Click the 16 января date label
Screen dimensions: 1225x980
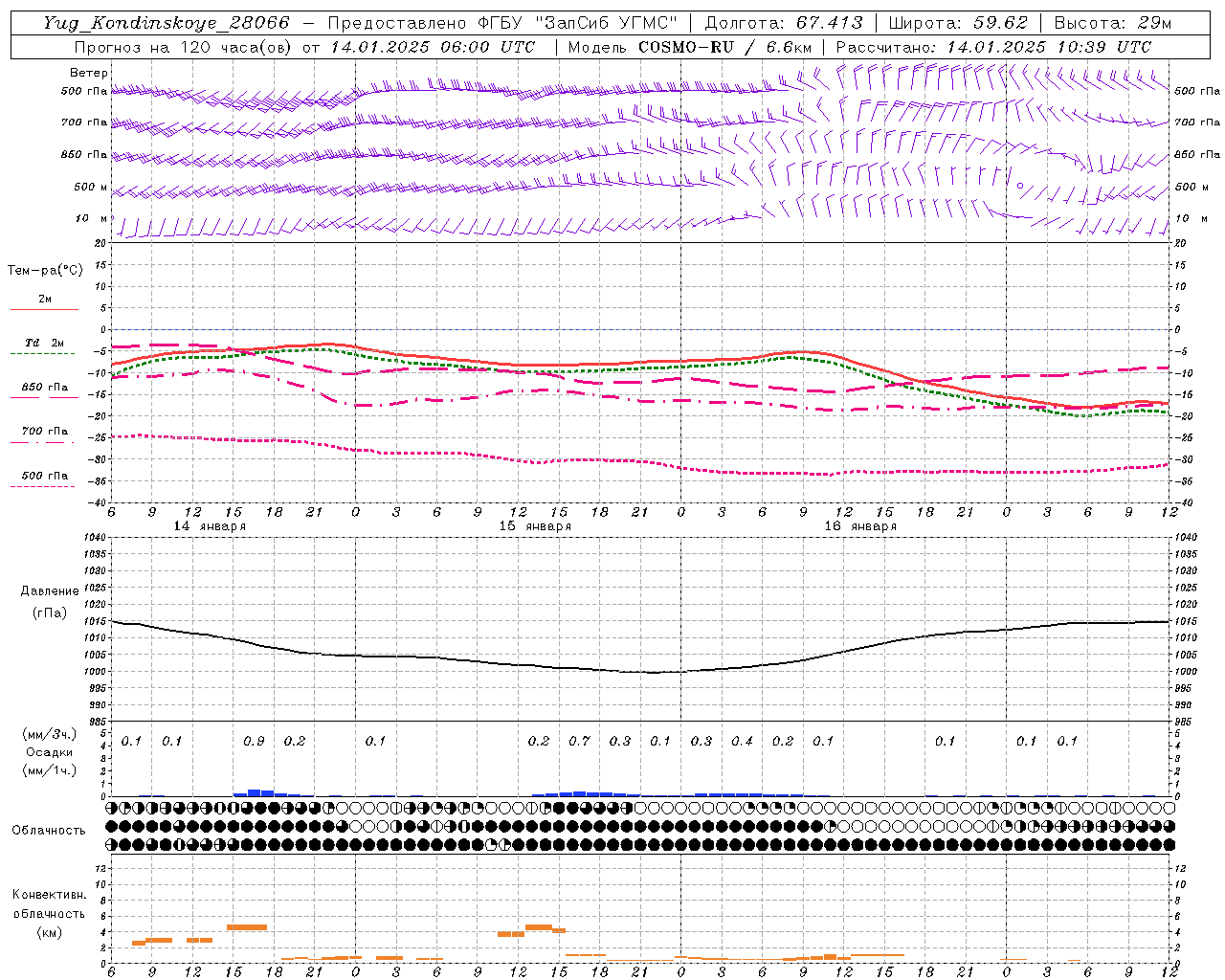tap(860, 526)
